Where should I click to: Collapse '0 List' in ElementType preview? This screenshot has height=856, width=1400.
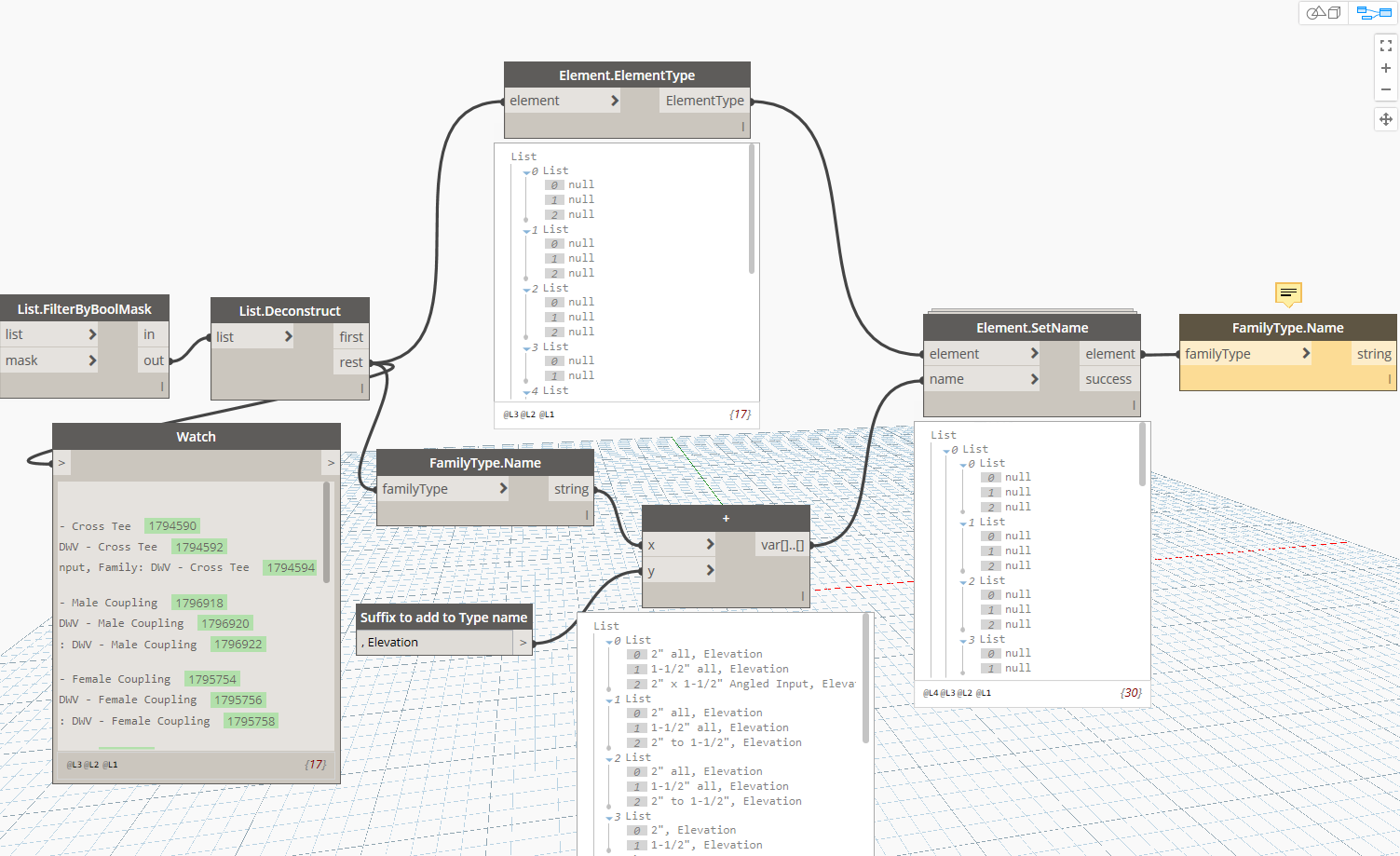(x=526, y=172)
